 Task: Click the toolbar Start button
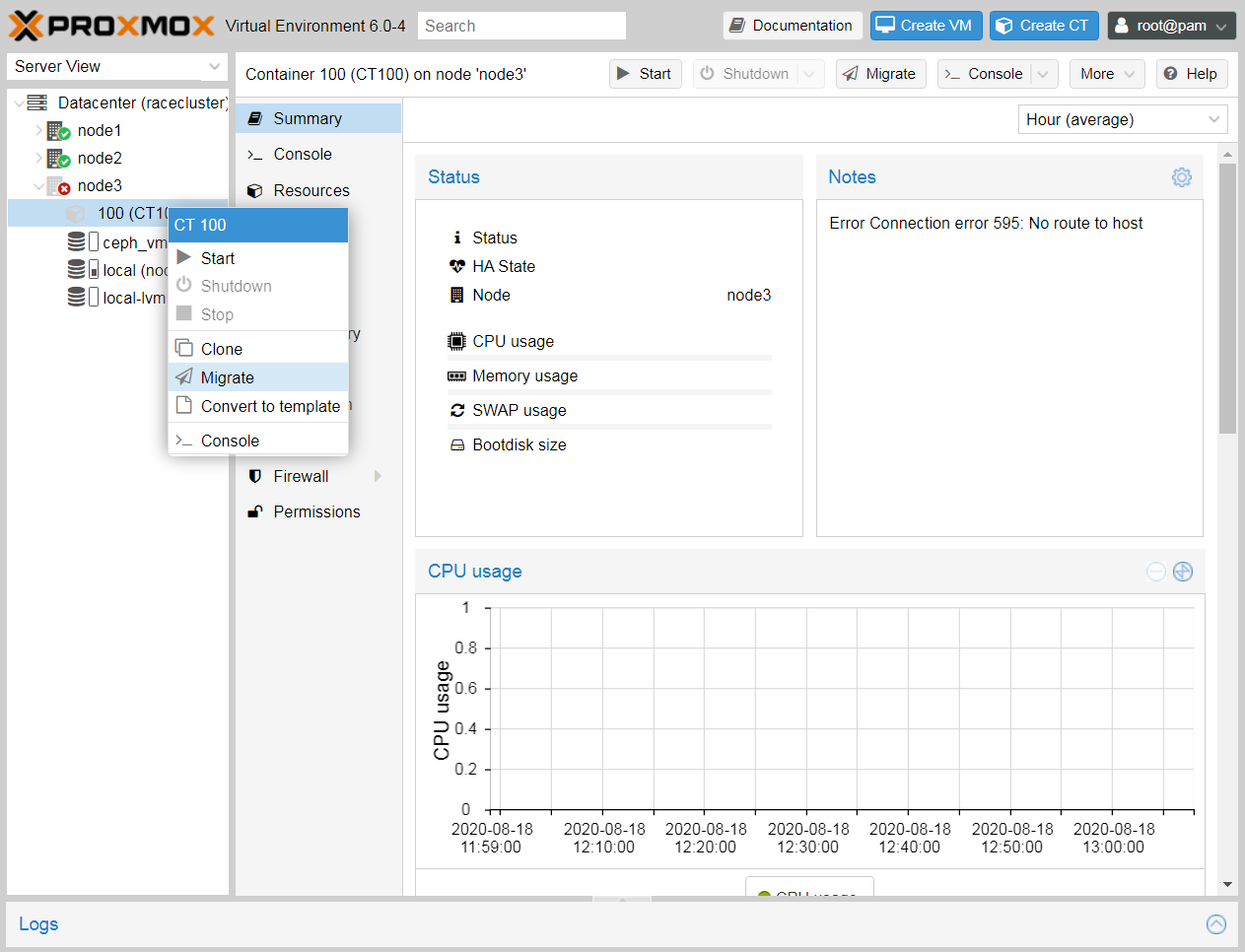click(645, 74)
